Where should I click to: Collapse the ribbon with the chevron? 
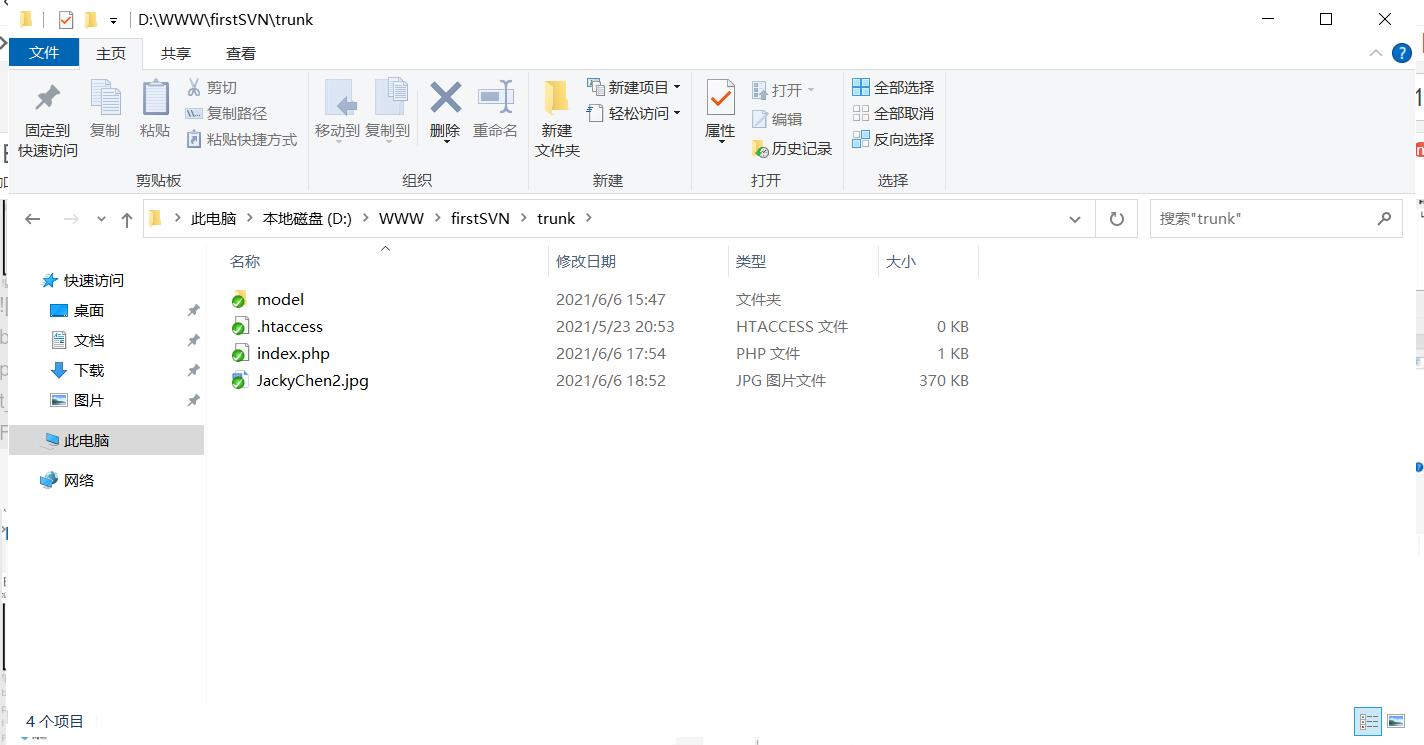(x=1375, y=53)
